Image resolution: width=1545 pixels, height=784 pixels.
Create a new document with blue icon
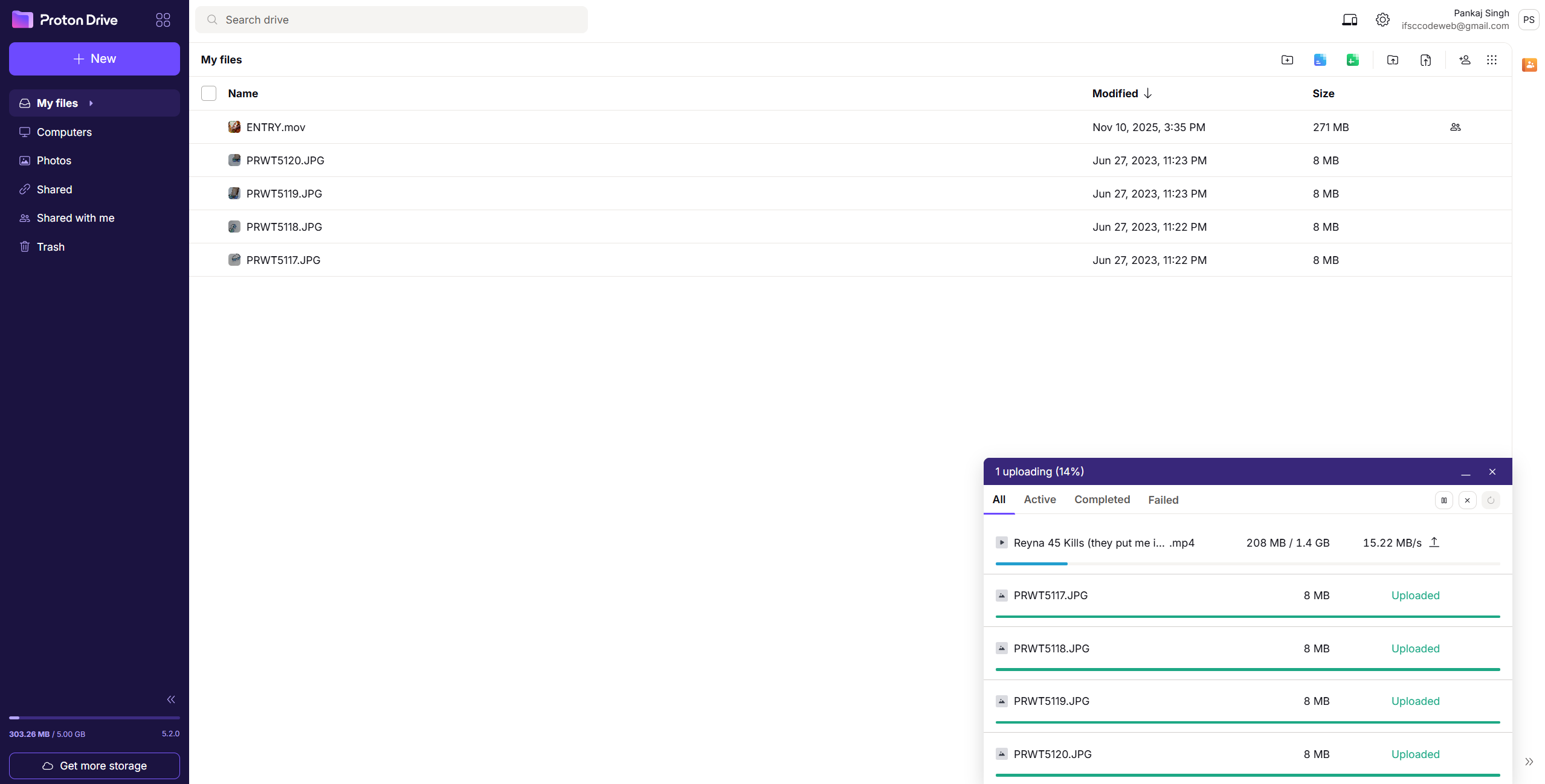point(1320,60)
